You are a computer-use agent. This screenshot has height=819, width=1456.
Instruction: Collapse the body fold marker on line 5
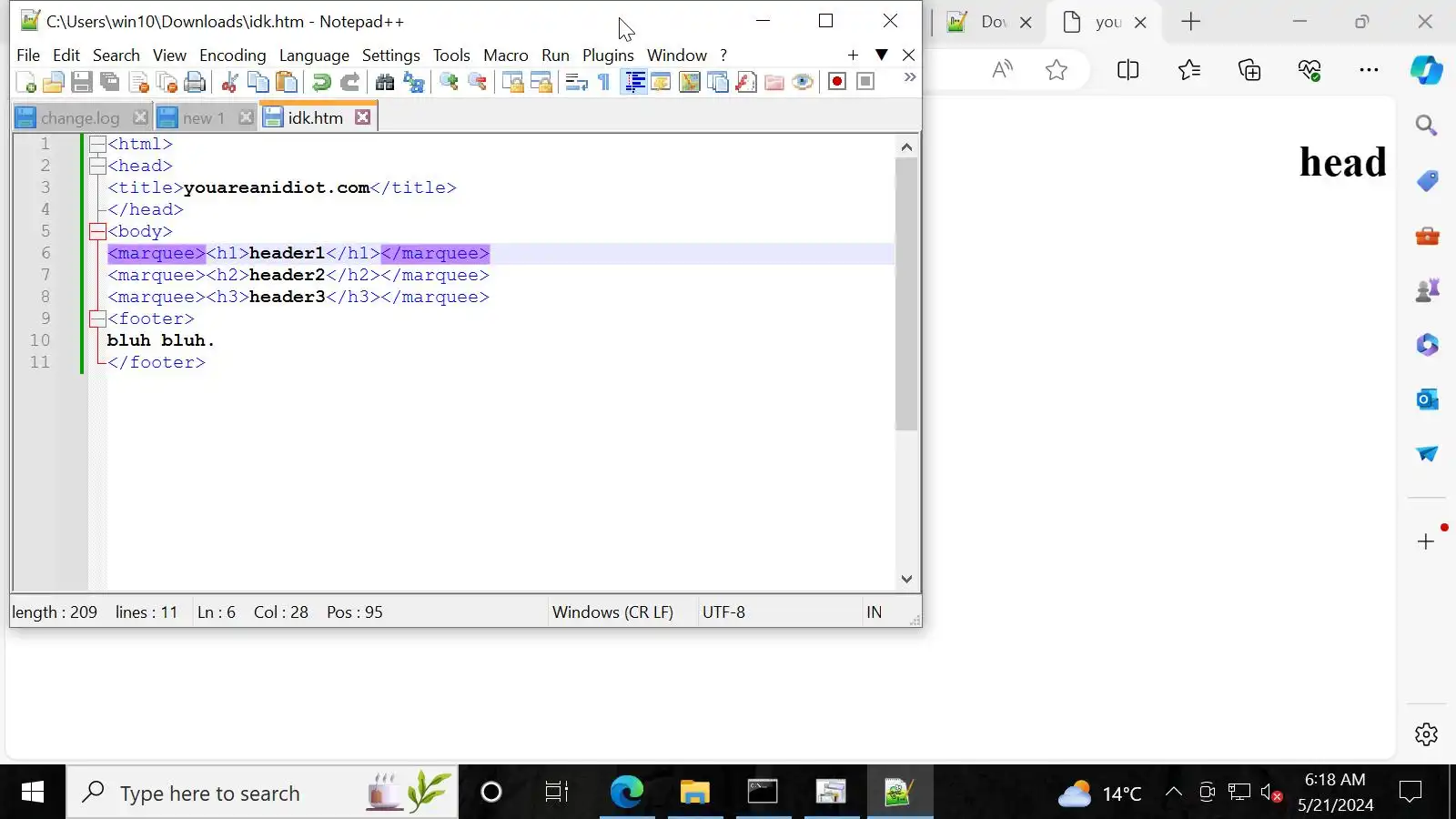point(97,231)
